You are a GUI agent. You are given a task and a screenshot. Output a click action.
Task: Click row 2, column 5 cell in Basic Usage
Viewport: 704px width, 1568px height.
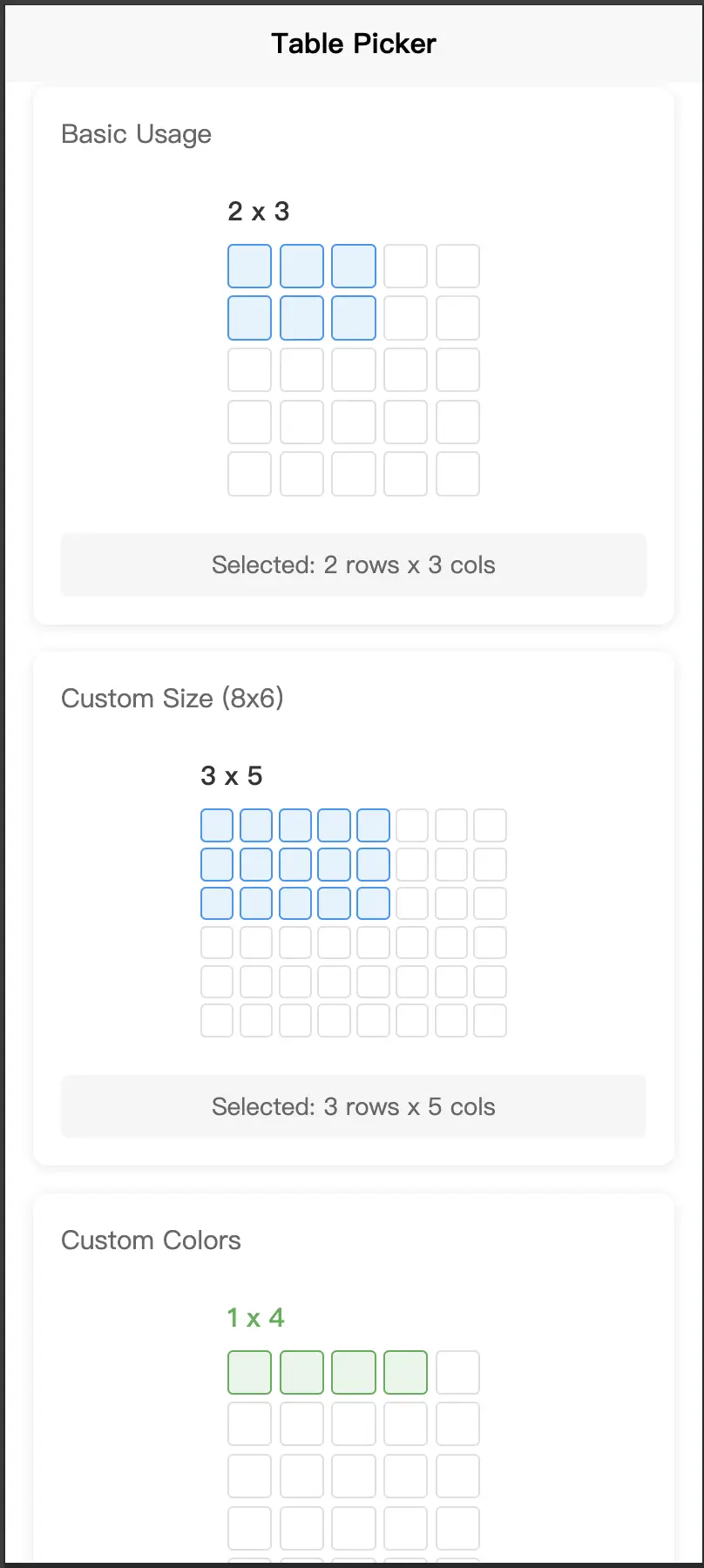tap(457, 318)
